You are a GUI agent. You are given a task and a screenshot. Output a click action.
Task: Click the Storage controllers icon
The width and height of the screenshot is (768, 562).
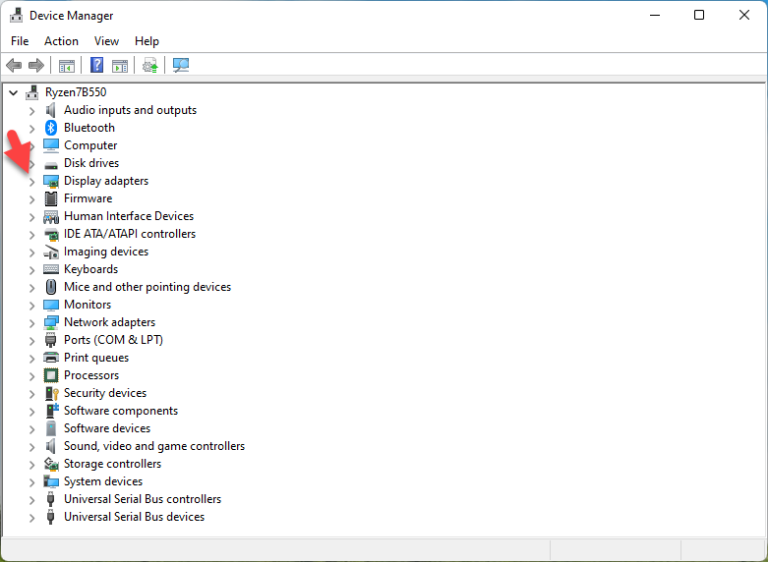pyautogui.click(x=51, y=464)
